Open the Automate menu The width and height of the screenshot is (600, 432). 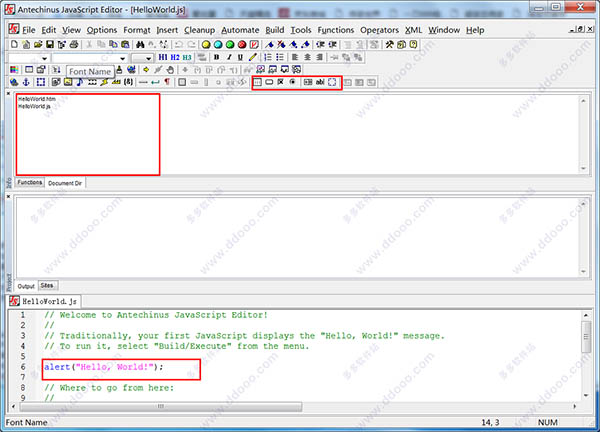[240, 30]
